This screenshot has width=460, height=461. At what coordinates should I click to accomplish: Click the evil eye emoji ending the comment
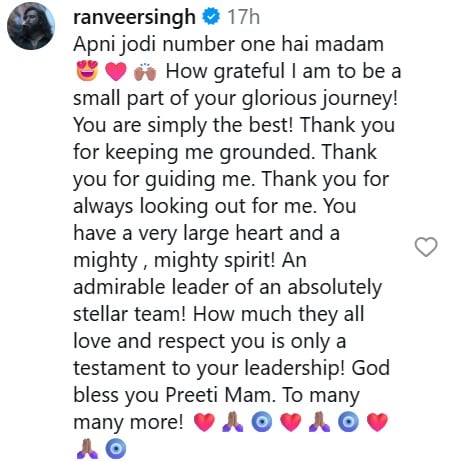(116, 449)
